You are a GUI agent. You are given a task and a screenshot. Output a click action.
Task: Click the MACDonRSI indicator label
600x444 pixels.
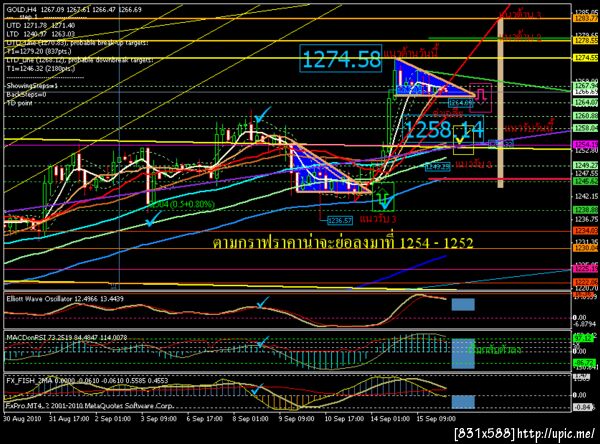67,338
